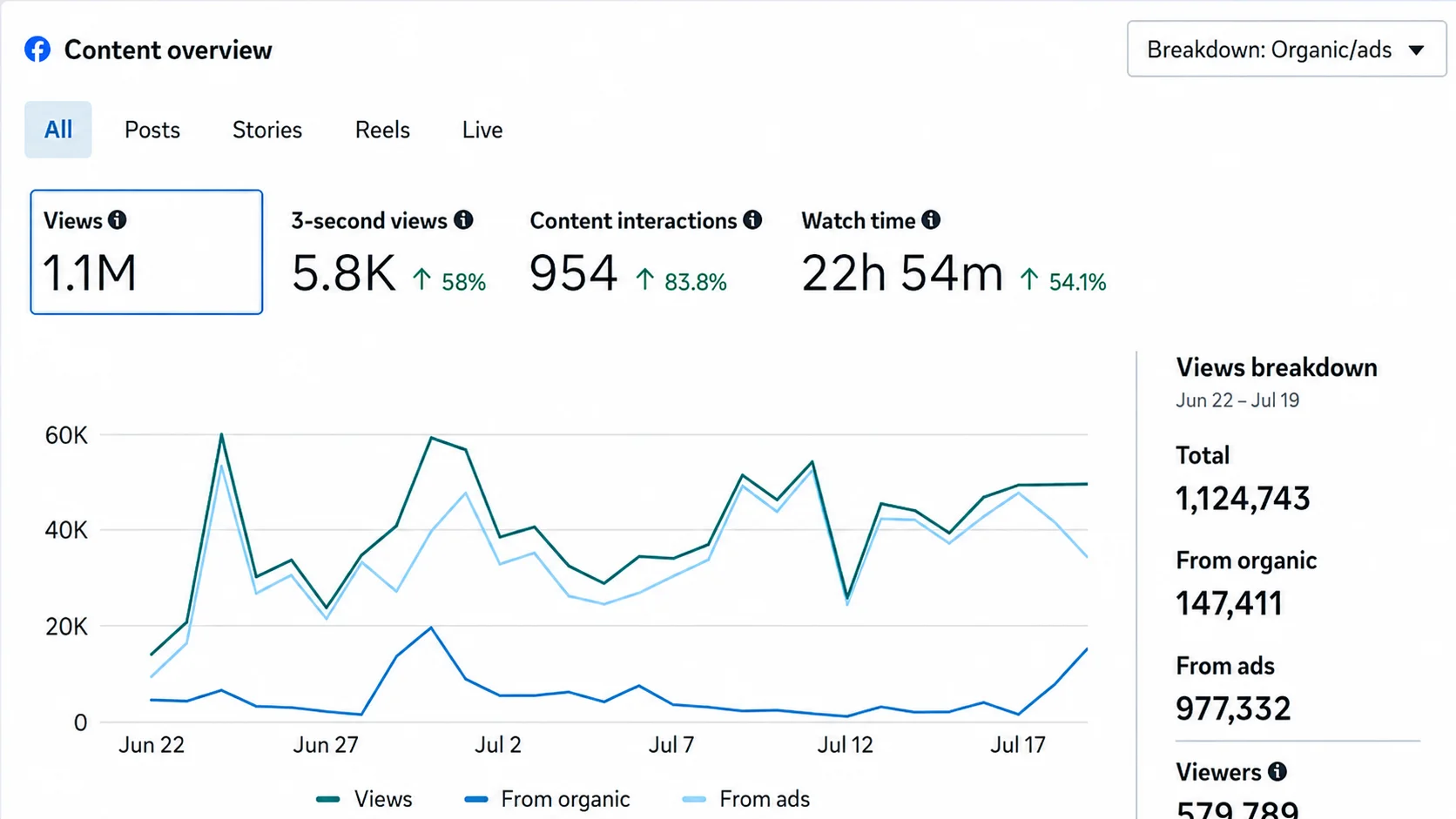Click the Jul 12 axis label
The image size is (1456, 819).
pyautogui.click(x=845, y=745)
